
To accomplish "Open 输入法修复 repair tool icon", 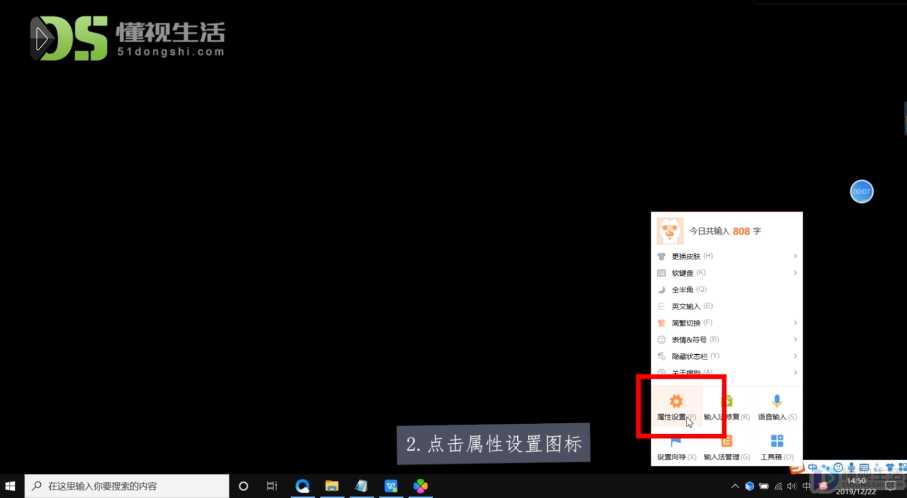I will (727, 401).
